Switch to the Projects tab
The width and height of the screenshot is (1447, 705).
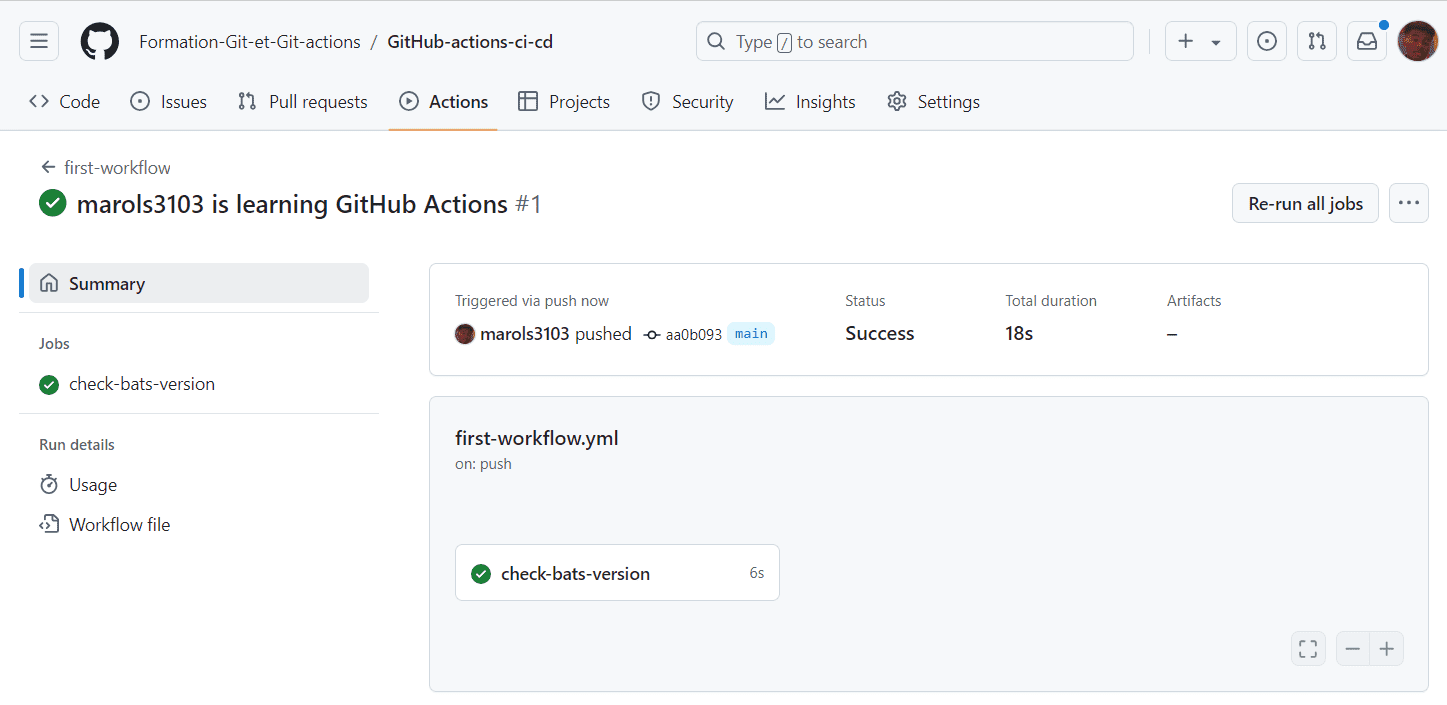[x=564, y=101]
